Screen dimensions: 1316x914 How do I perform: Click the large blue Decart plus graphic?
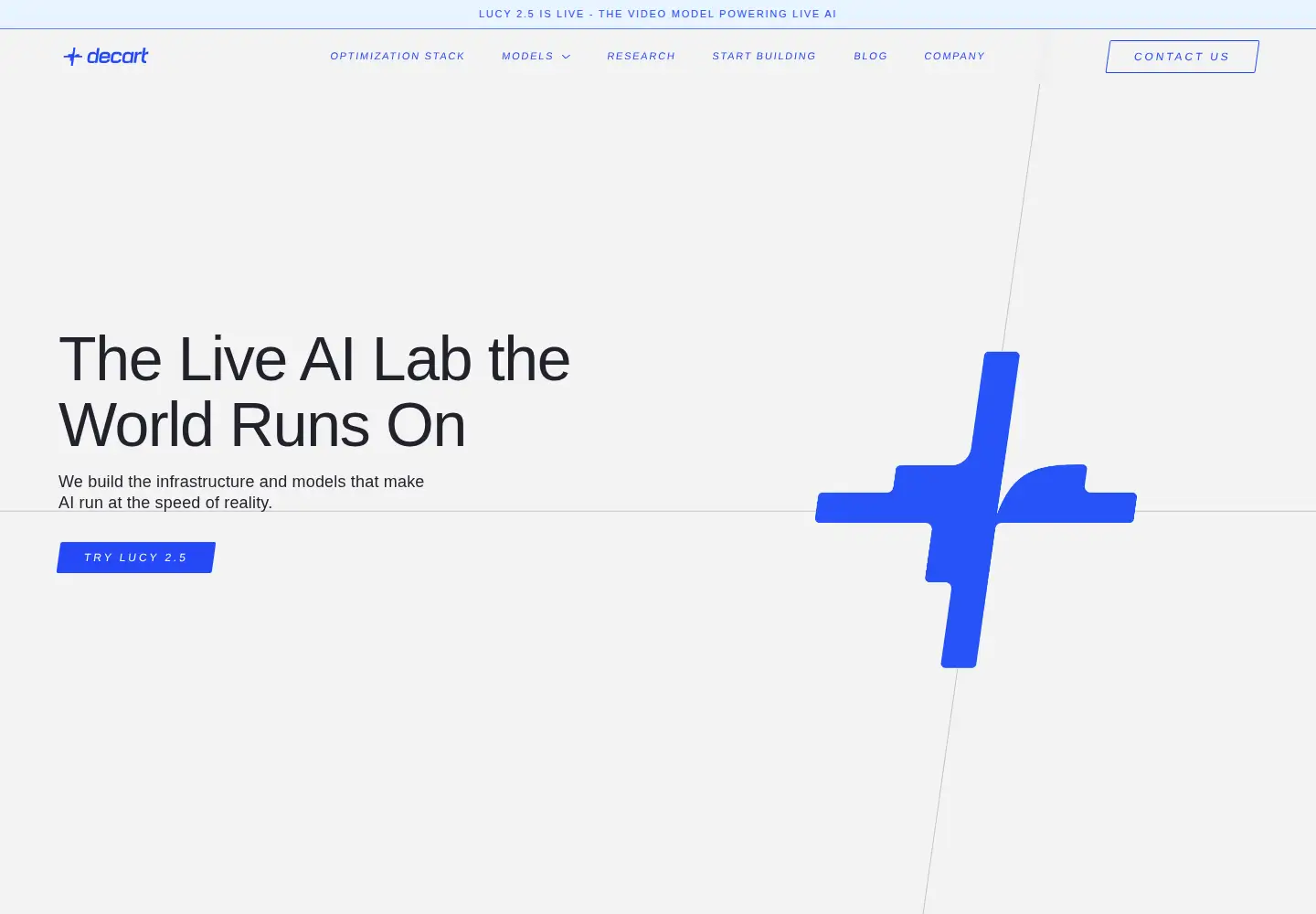tap(976, 509)
